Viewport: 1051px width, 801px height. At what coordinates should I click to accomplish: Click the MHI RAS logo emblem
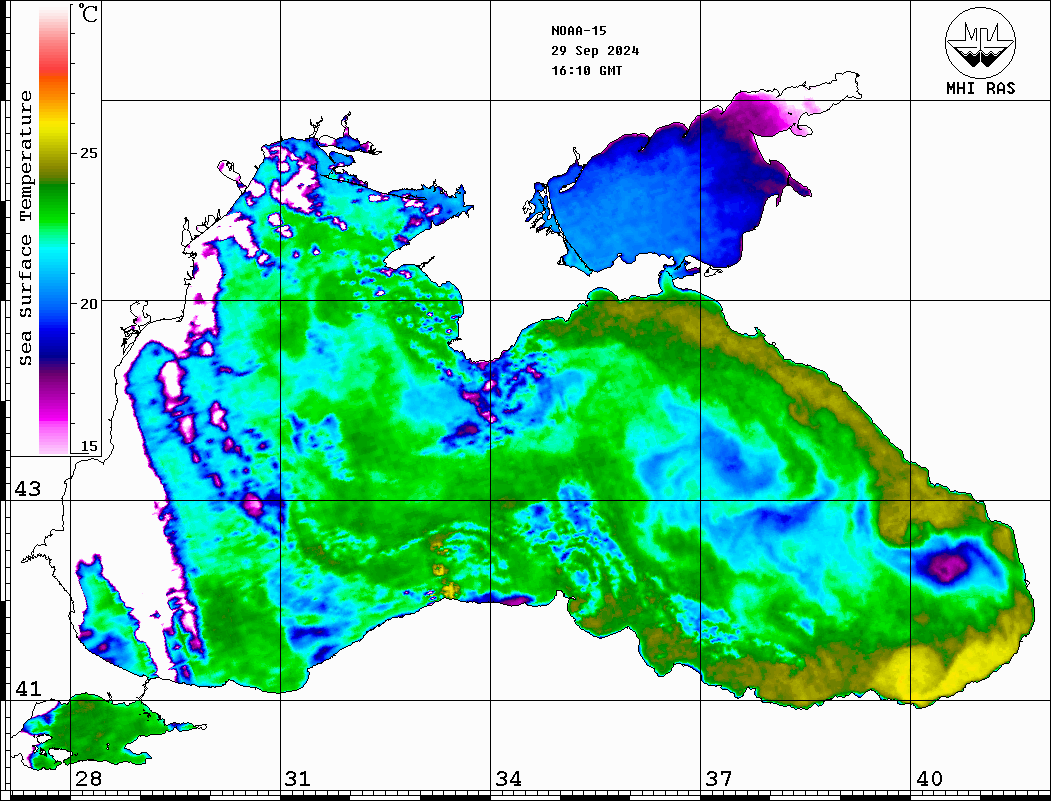point(980,42)
